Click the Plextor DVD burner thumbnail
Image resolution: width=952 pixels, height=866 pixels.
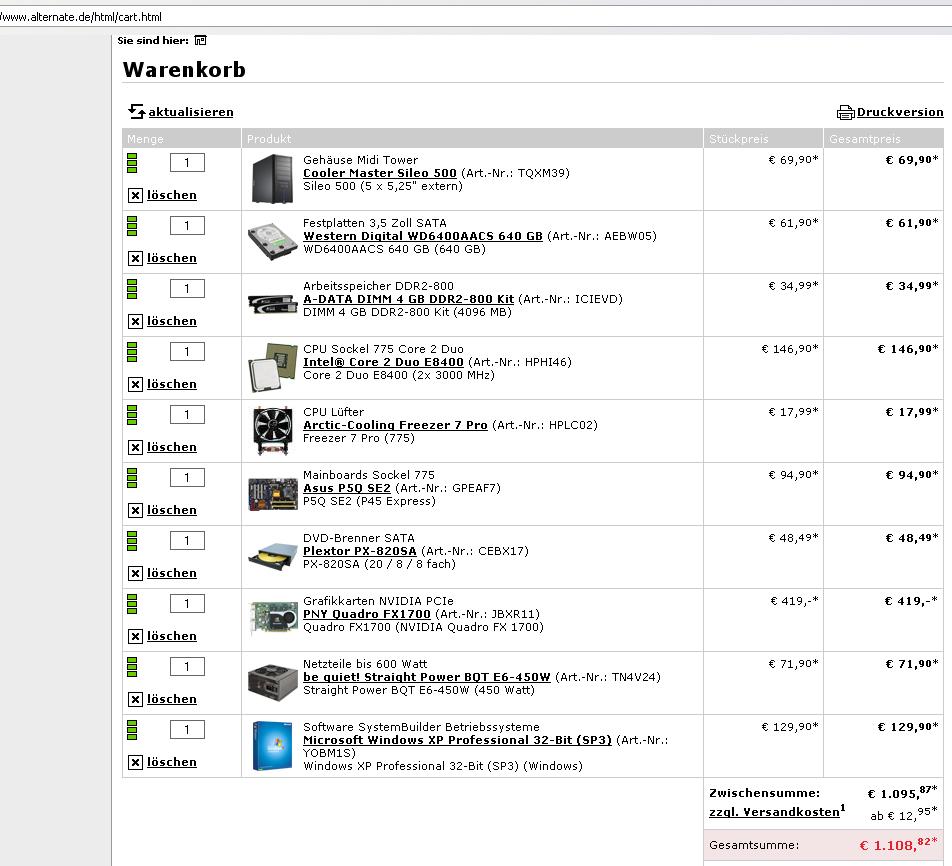point(273,557)
